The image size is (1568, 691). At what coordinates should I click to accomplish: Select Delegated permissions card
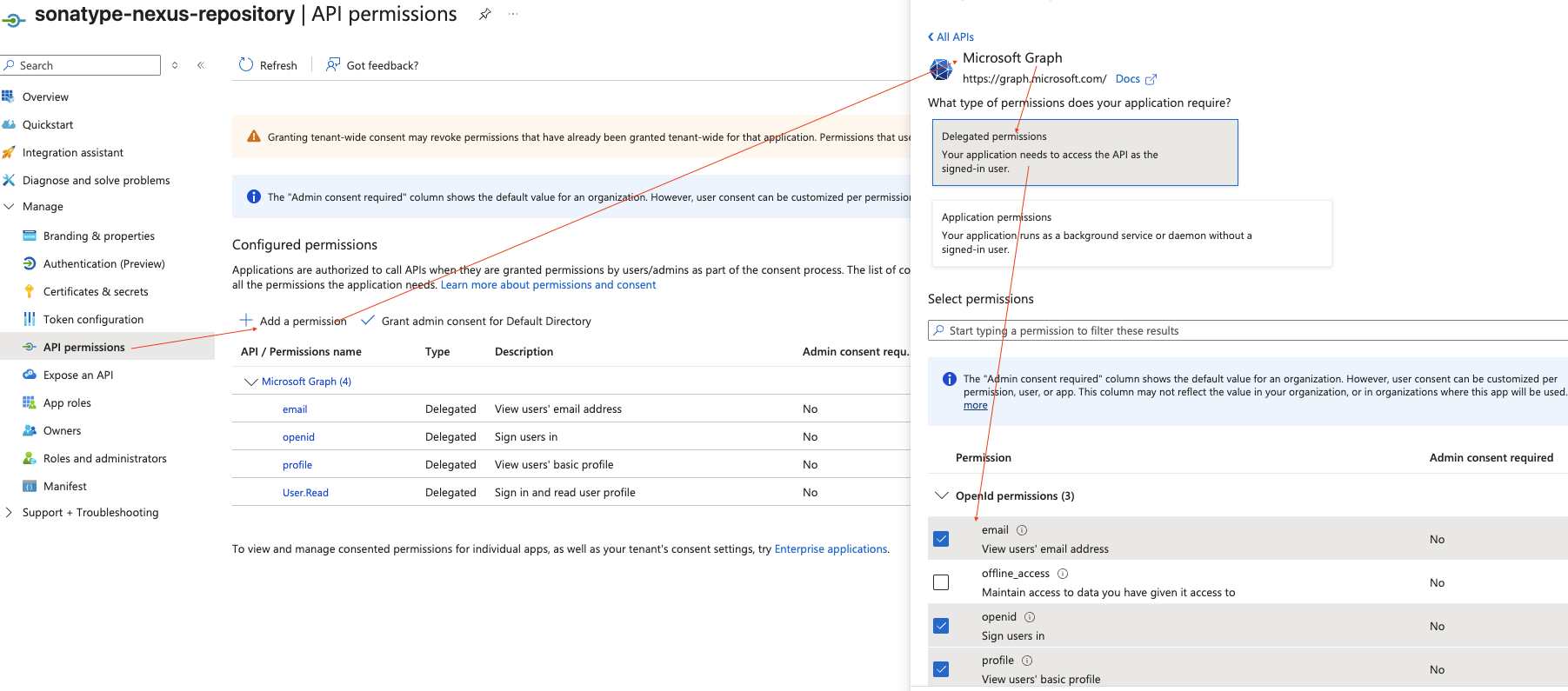[1085, 152]
